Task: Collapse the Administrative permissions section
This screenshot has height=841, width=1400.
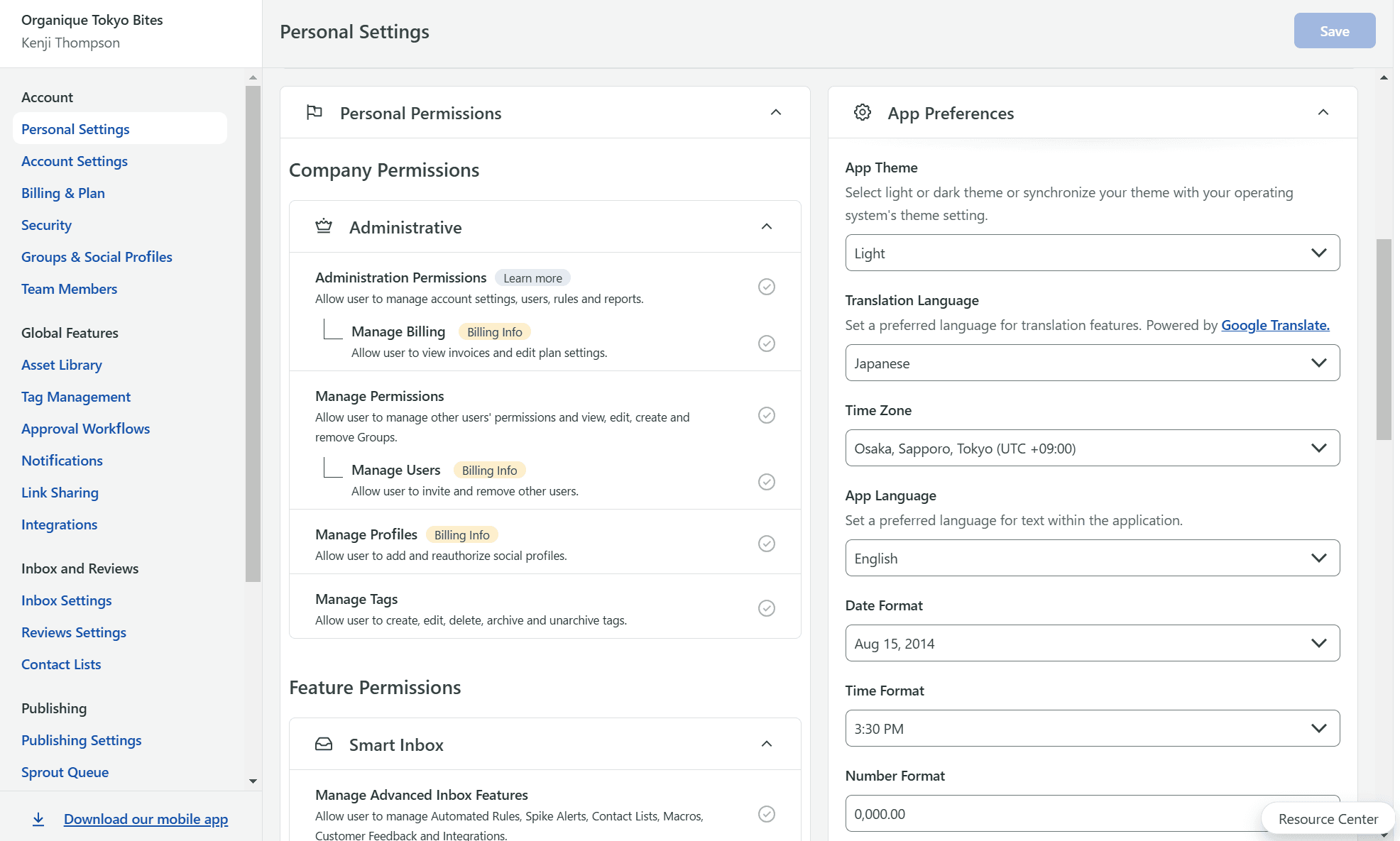Action: click(x=766, y=226)
